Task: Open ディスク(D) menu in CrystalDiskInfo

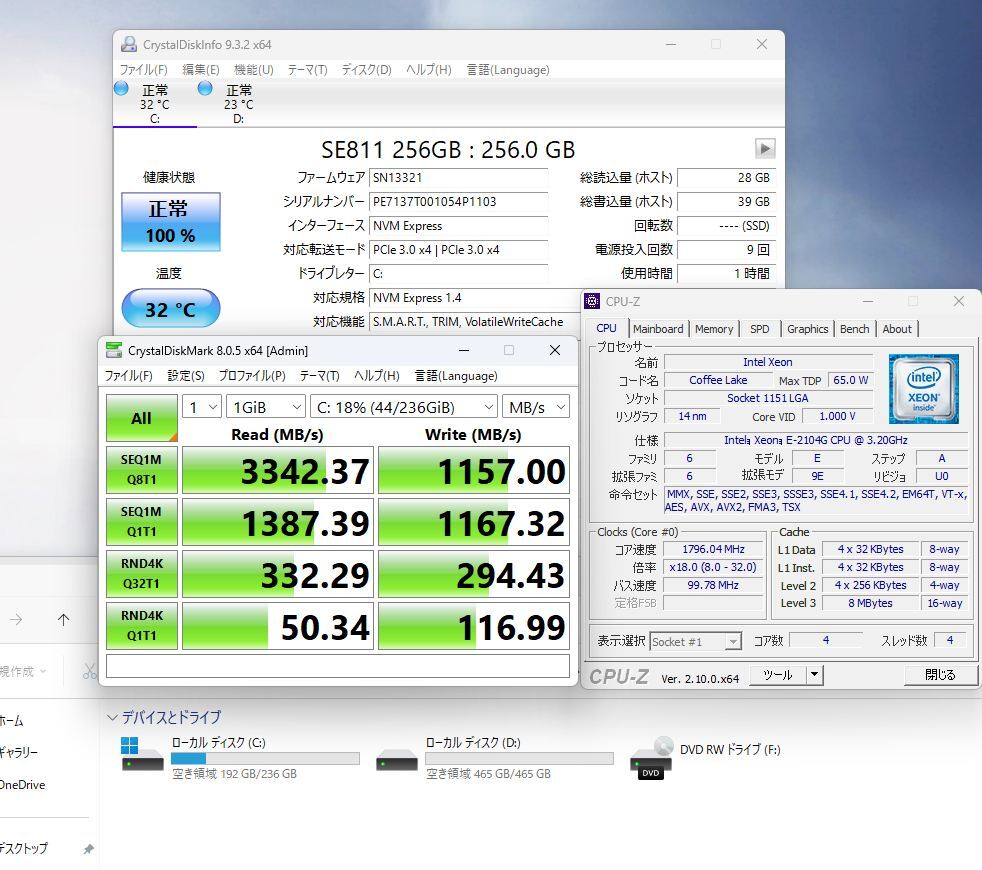Action: coord(366,70)
